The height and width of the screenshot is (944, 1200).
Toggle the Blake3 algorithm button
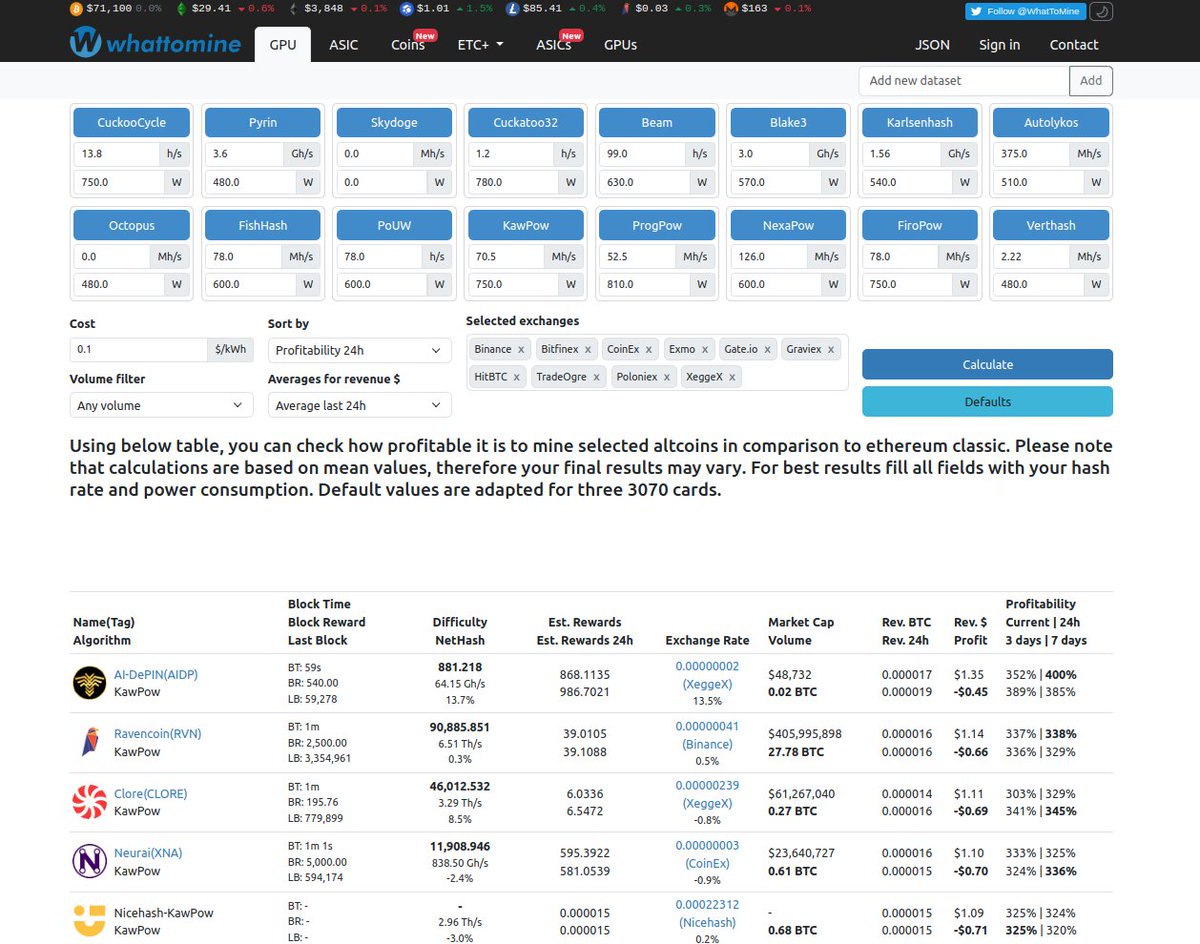788,122
